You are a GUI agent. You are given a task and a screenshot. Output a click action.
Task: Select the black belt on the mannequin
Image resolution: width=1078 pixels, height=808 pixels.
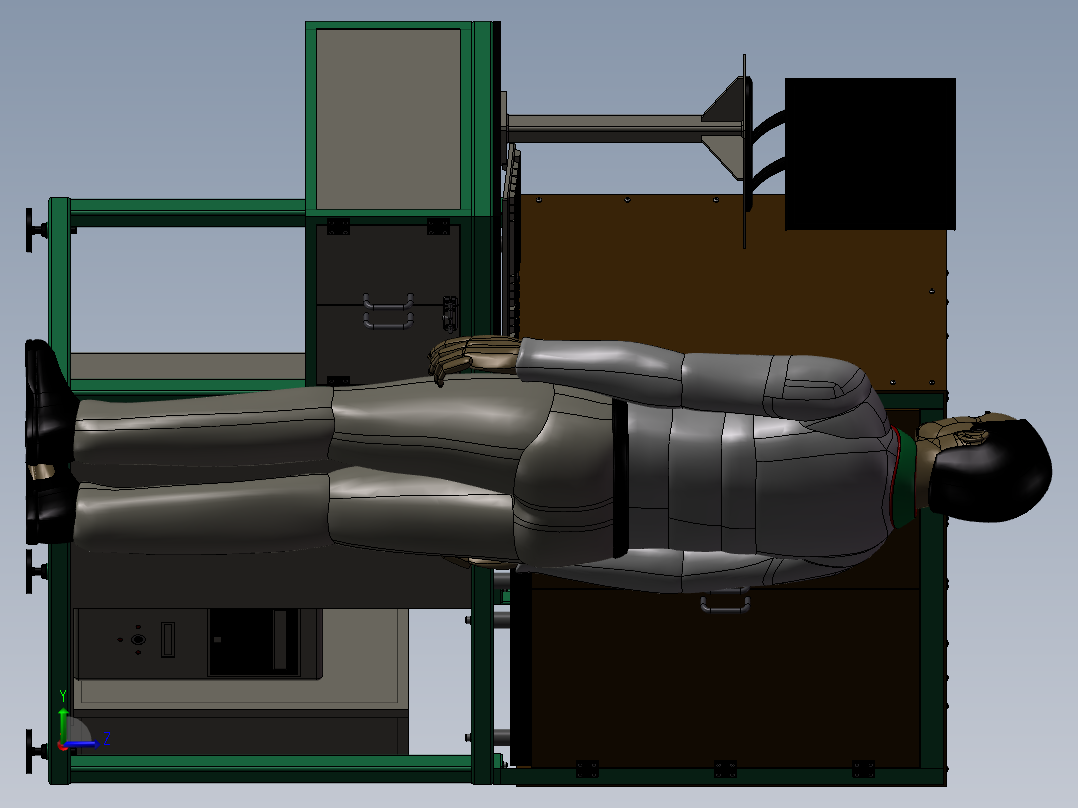pos(620,478)
